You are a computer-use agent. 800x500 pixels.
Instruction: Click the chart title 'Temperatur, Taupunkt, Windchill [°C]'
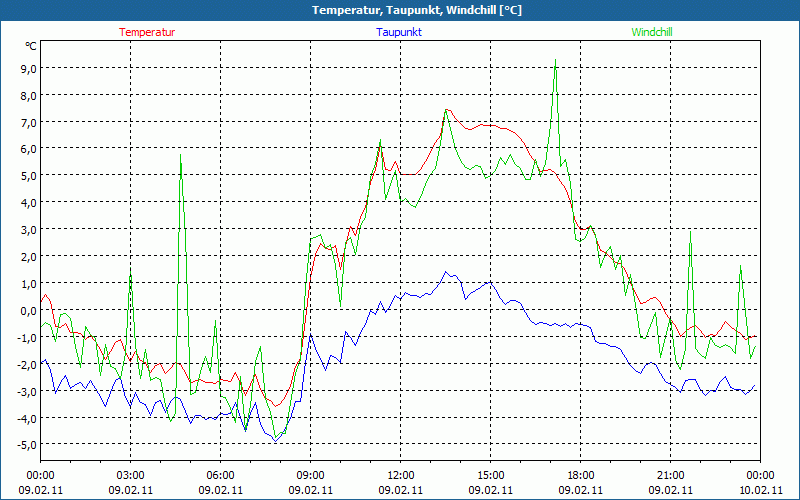[417, 10]
